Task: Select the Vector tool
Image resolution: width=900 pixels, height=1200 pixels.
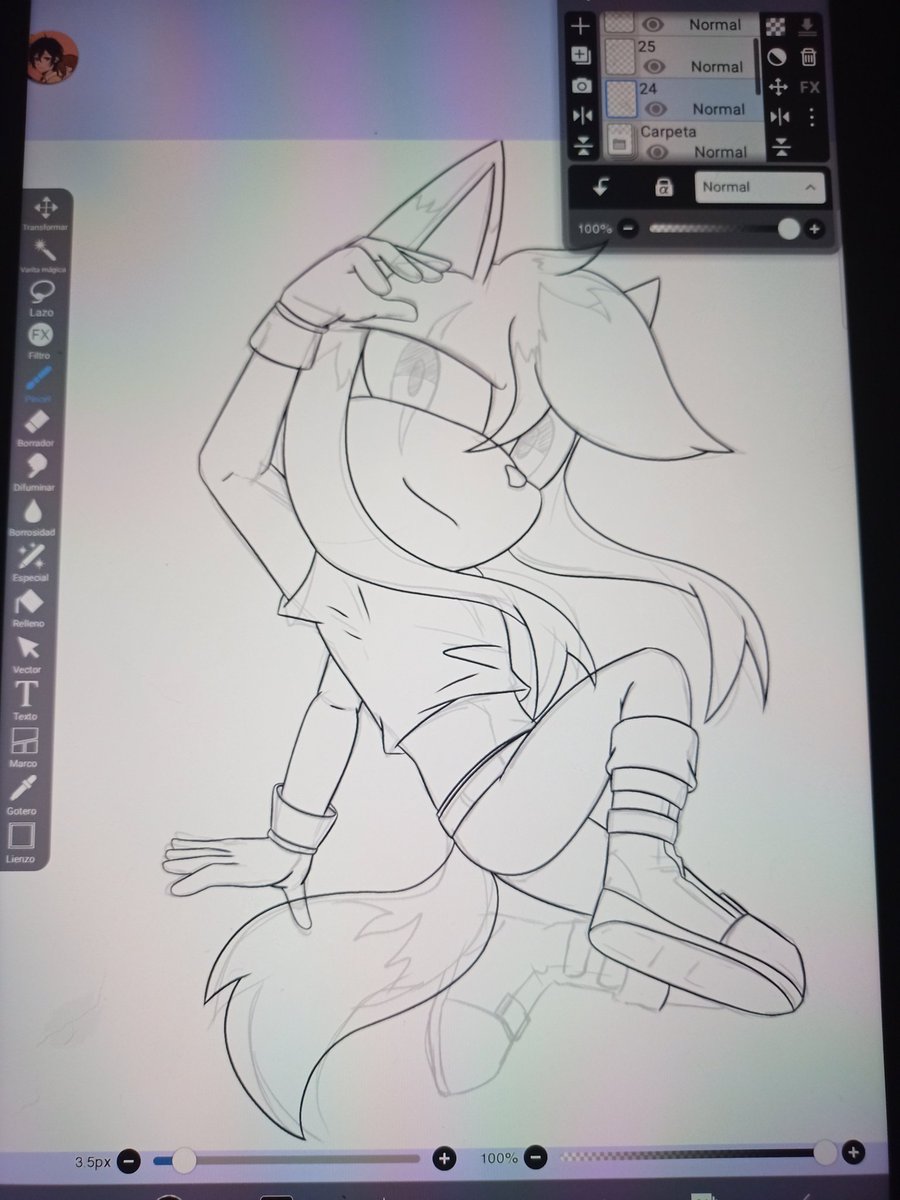Action: pos(27,655)
